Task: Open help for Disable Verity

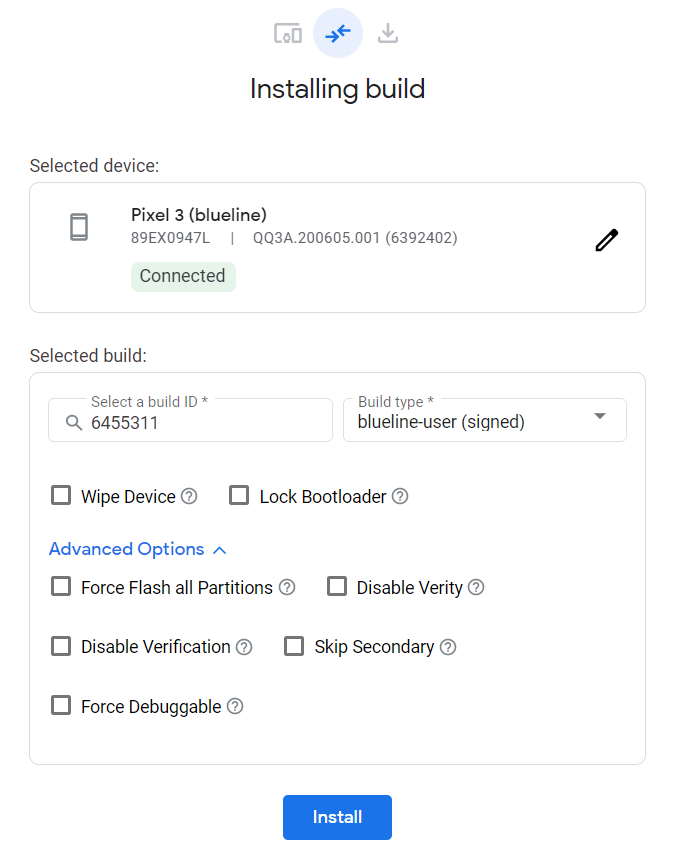Action: click(476, 587)
